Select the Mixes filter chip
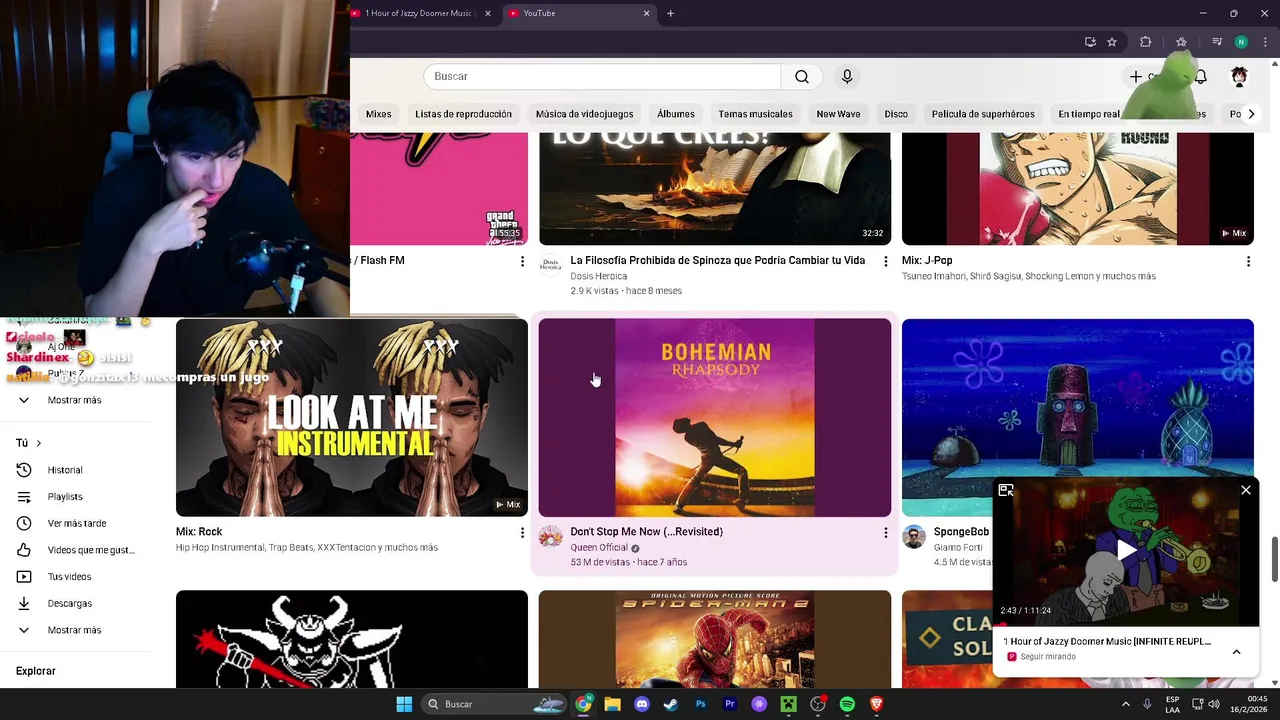This screenshot has height=720, width=1280. click(x=378, y=114)
